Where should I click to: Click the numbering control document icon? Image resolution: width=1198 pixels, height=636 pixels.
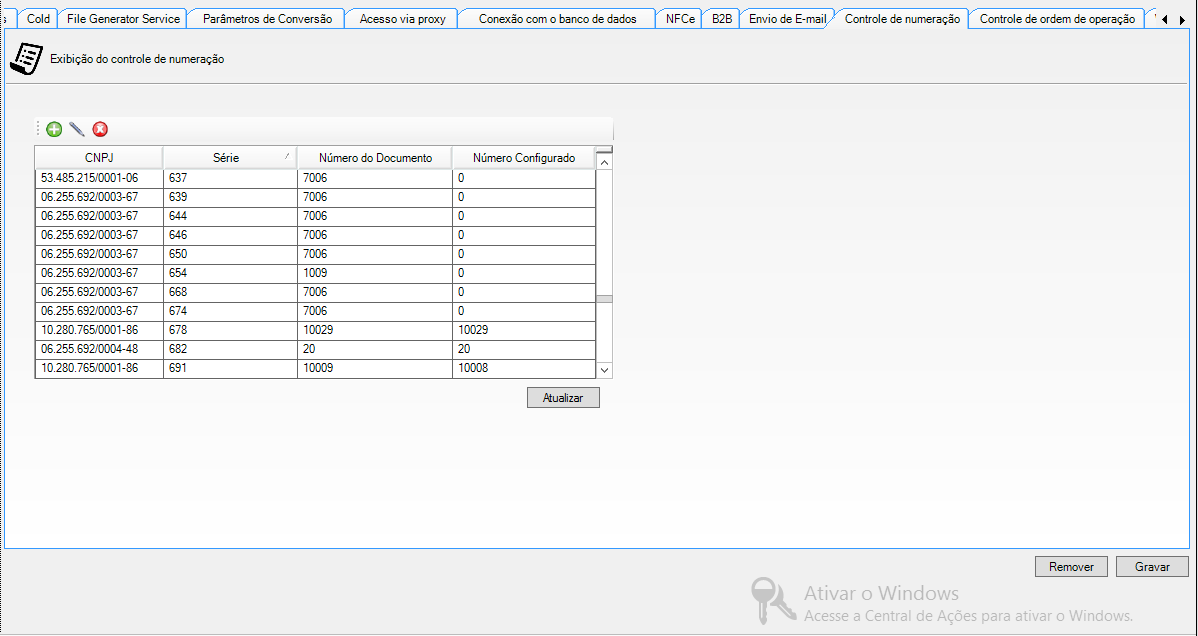26,60
